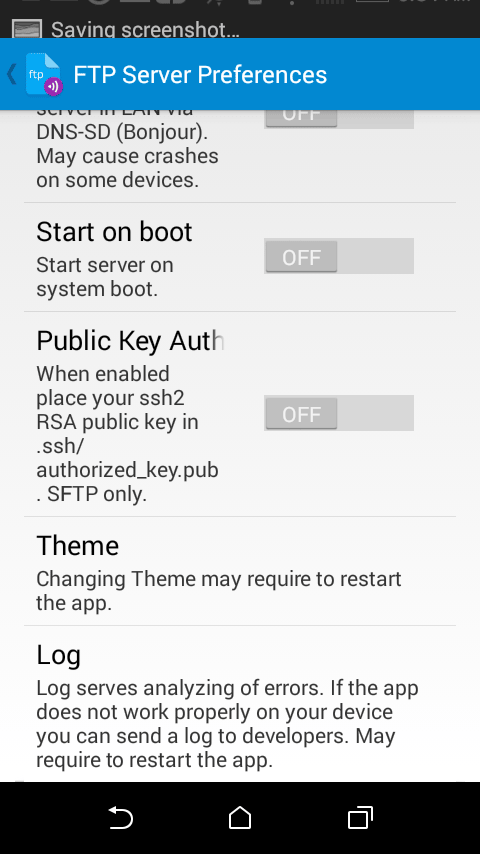Tap the DNS-SD Bonjour description text
This screenshot has height=854, width=480.
point(127,150)
